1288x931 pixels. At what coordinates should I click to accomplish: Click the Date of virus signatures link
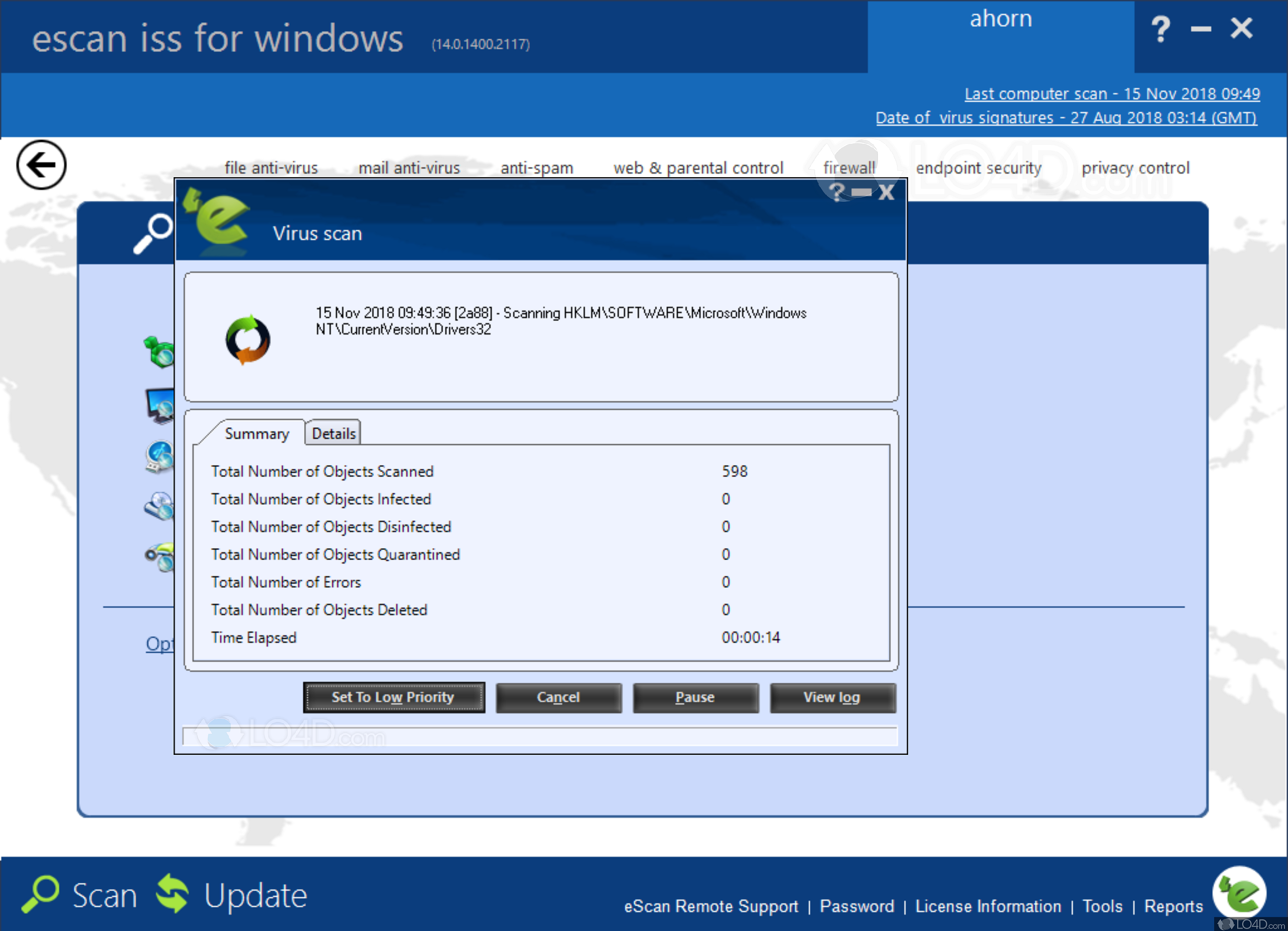click(x=1066, y=118)
